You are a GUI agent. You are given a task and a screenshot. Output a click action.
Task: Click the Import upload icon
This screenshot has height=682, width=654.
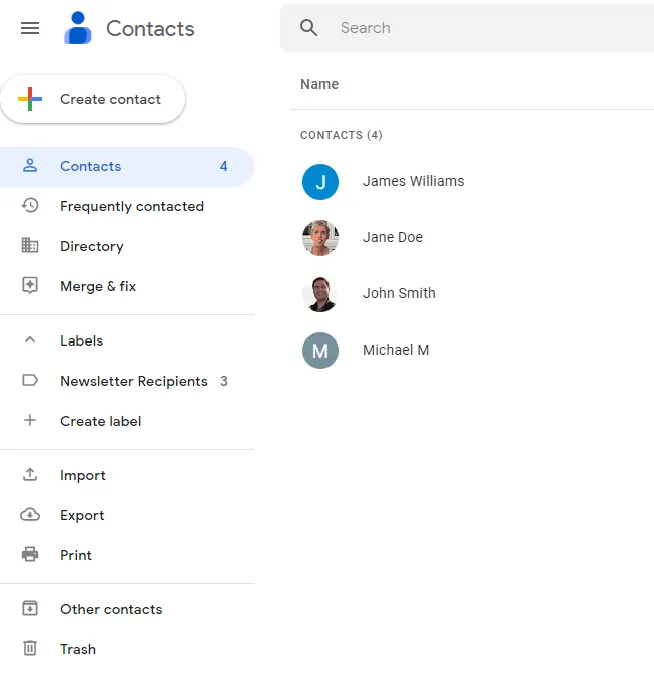pyautogui.click(x=30, y=475)
